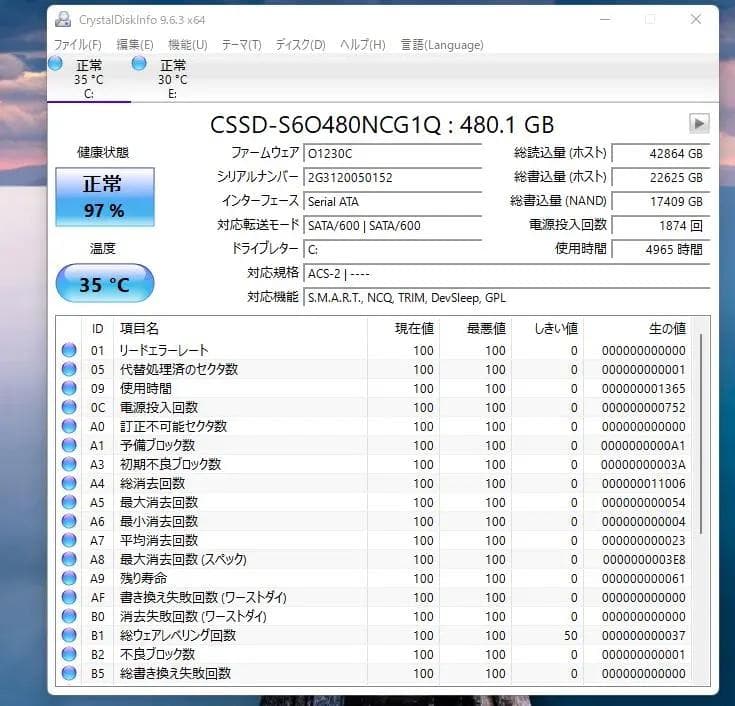
Task: Open the ヘルプ(H) menu
Action: click(x=362, y=45)
